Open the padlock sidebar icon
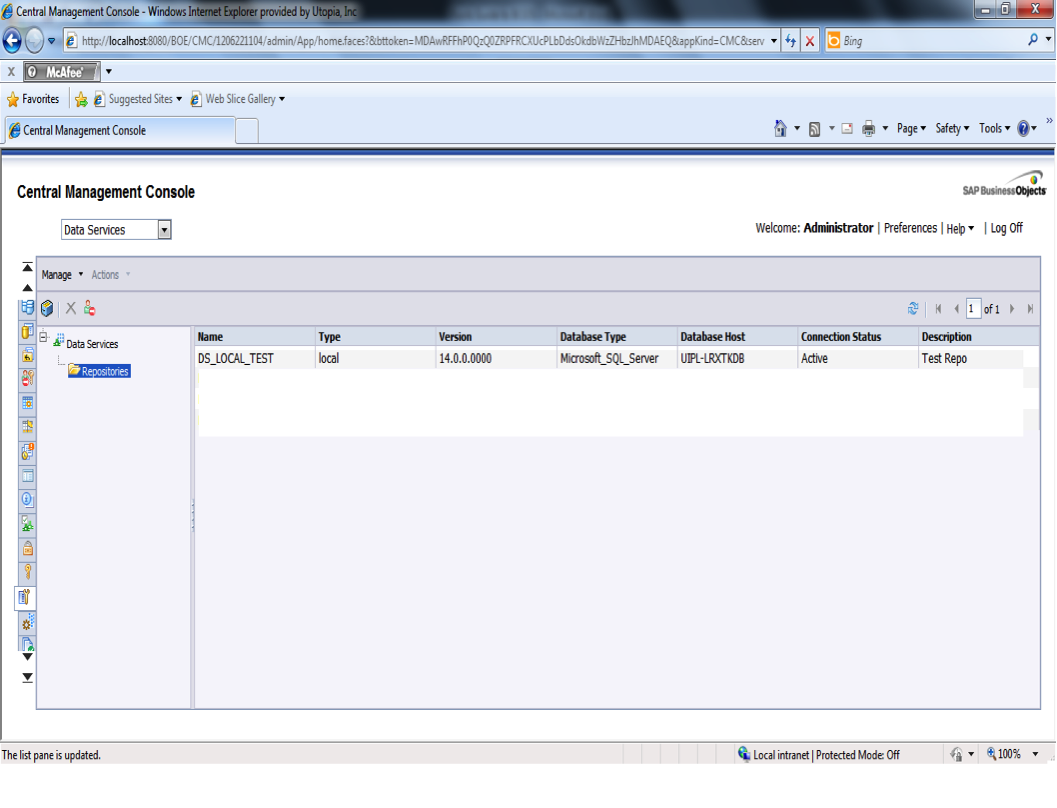Image resolution: width=1057 pixels, height=808 pixels. coord(27,548)
